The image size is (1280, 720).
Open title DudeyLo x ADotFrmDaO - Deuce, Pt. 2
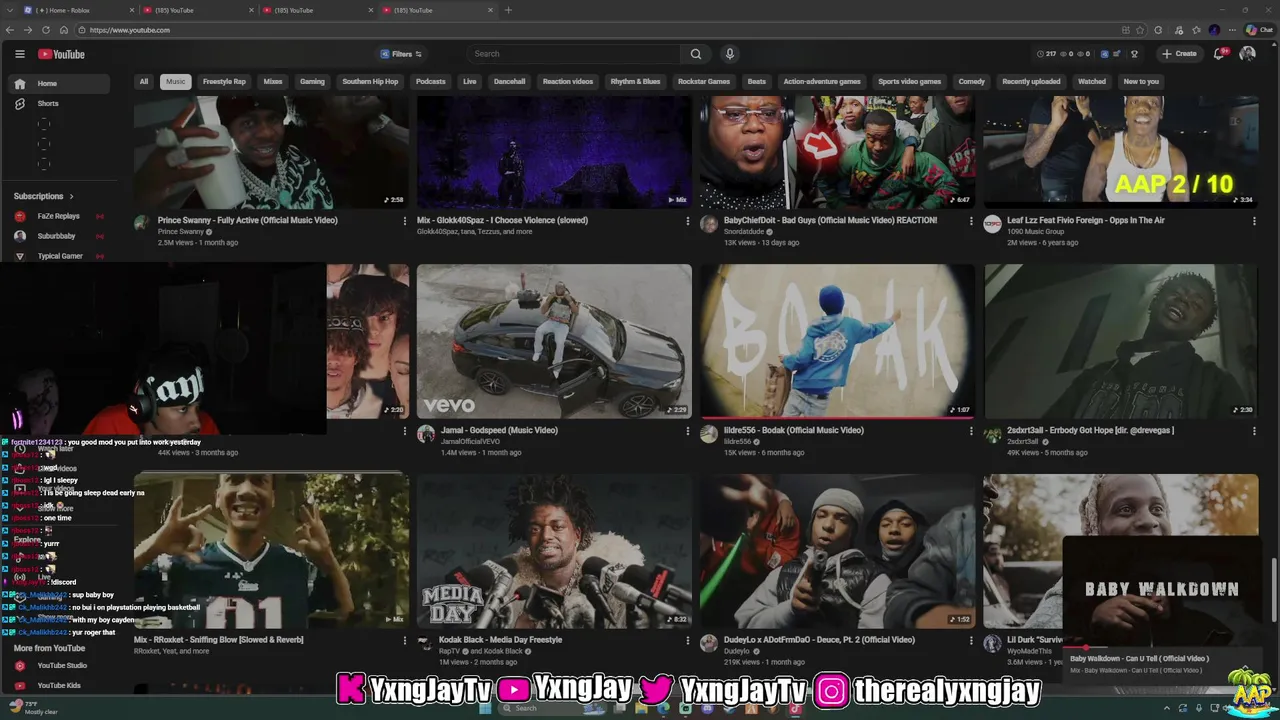pyautogui.click(x=819, y=640)
